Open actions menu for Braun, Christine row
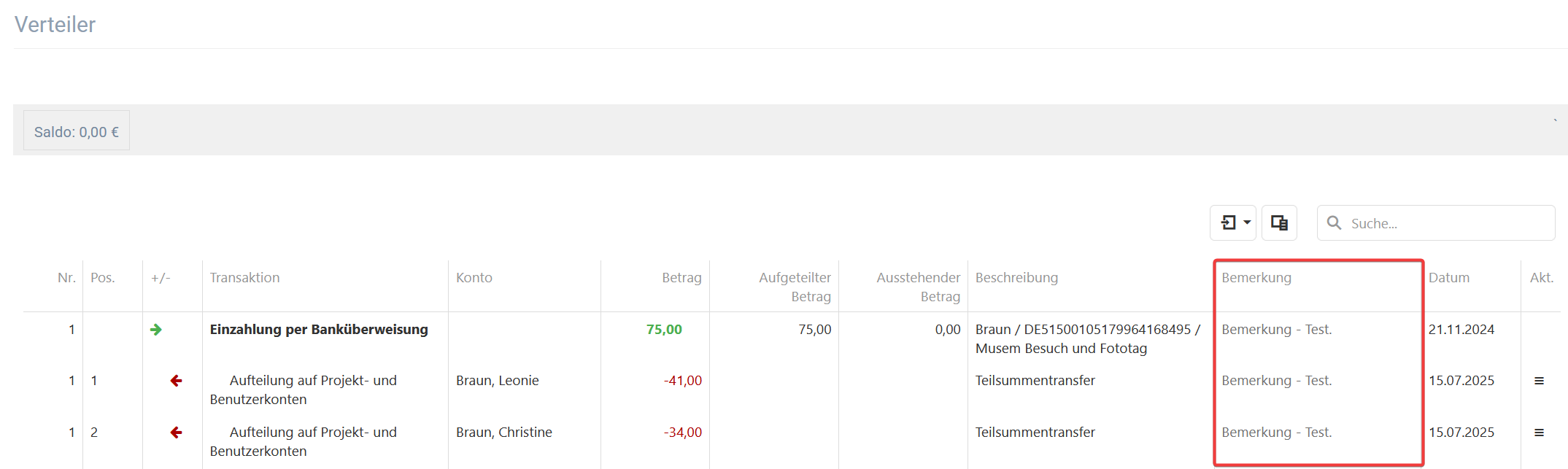 coord(1539,433)
